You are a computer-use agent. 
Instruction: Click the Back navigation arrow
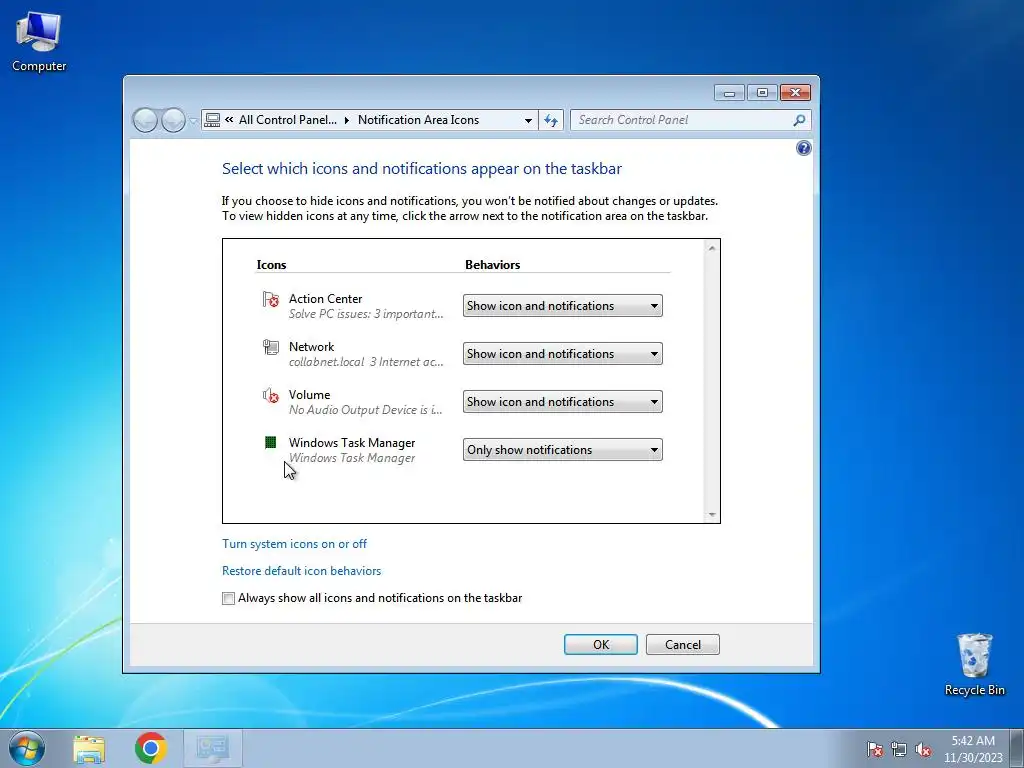pos(145,120)
